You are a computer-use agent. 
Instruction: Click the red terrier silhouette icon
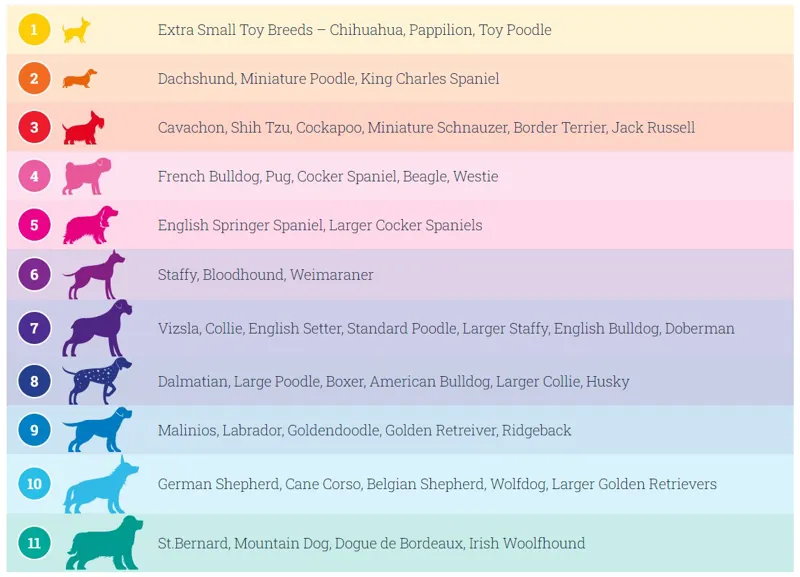[83, 128]
